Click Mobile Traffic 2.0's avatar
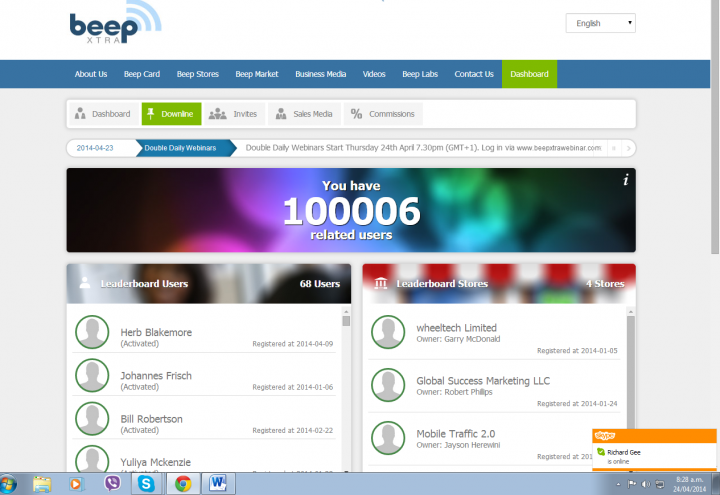 (388, 438)
